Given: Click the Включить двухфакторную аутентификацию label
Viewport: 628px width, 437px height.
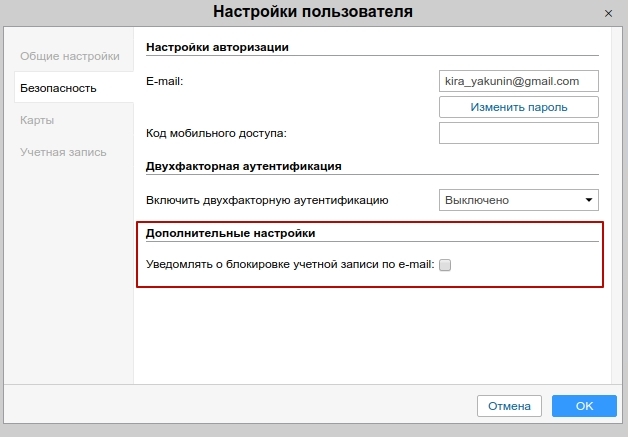Looking at the screenshot, I should pyautogui.click(x=267, y=200).
